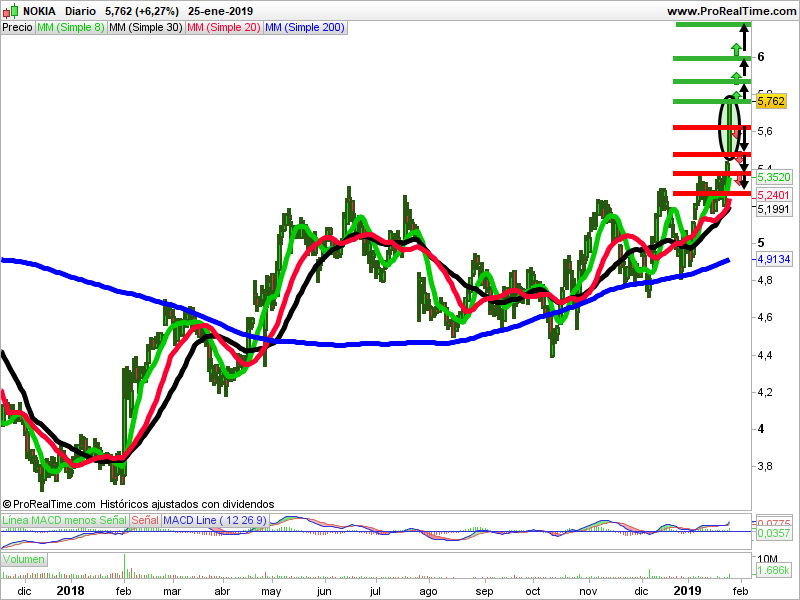Click the Diario timeframe text
800x600 pixels.
coord(80,11)
